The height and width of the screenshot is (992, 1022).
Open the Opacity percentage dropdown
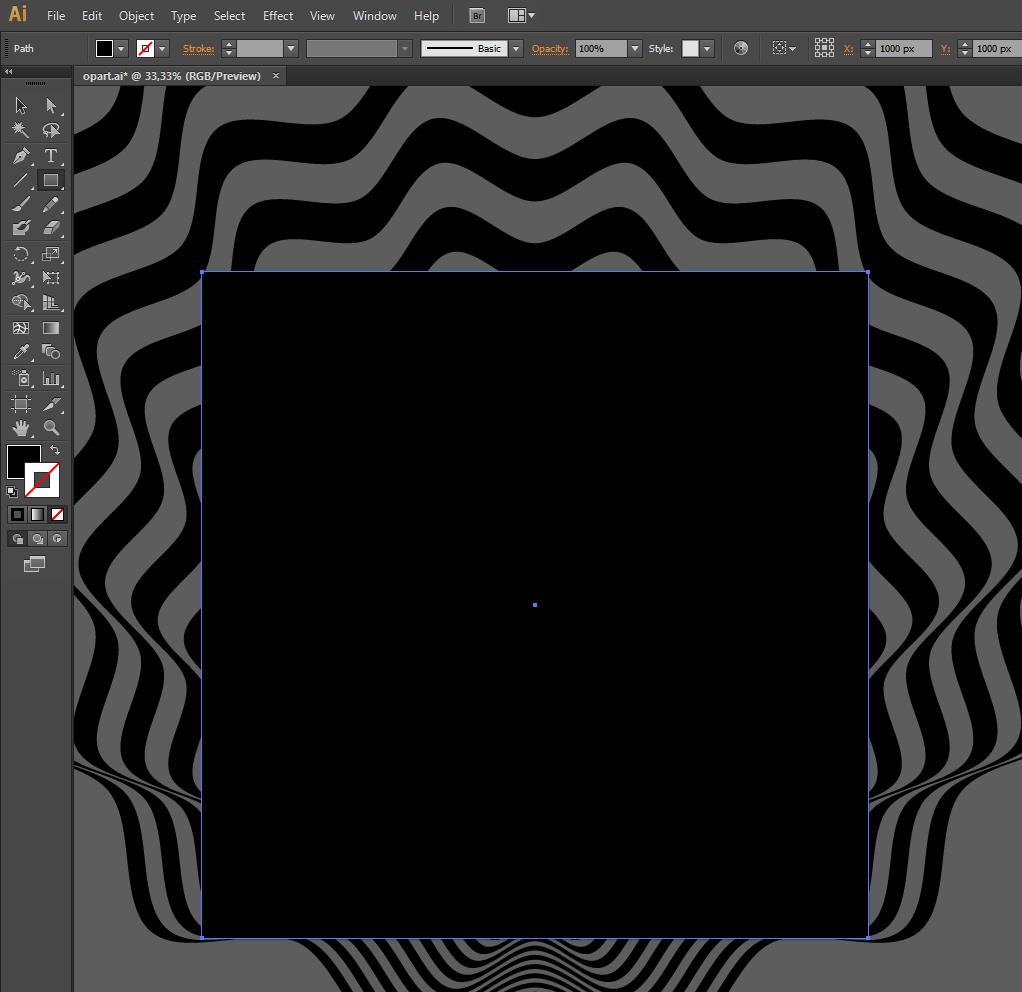[635, 48]
